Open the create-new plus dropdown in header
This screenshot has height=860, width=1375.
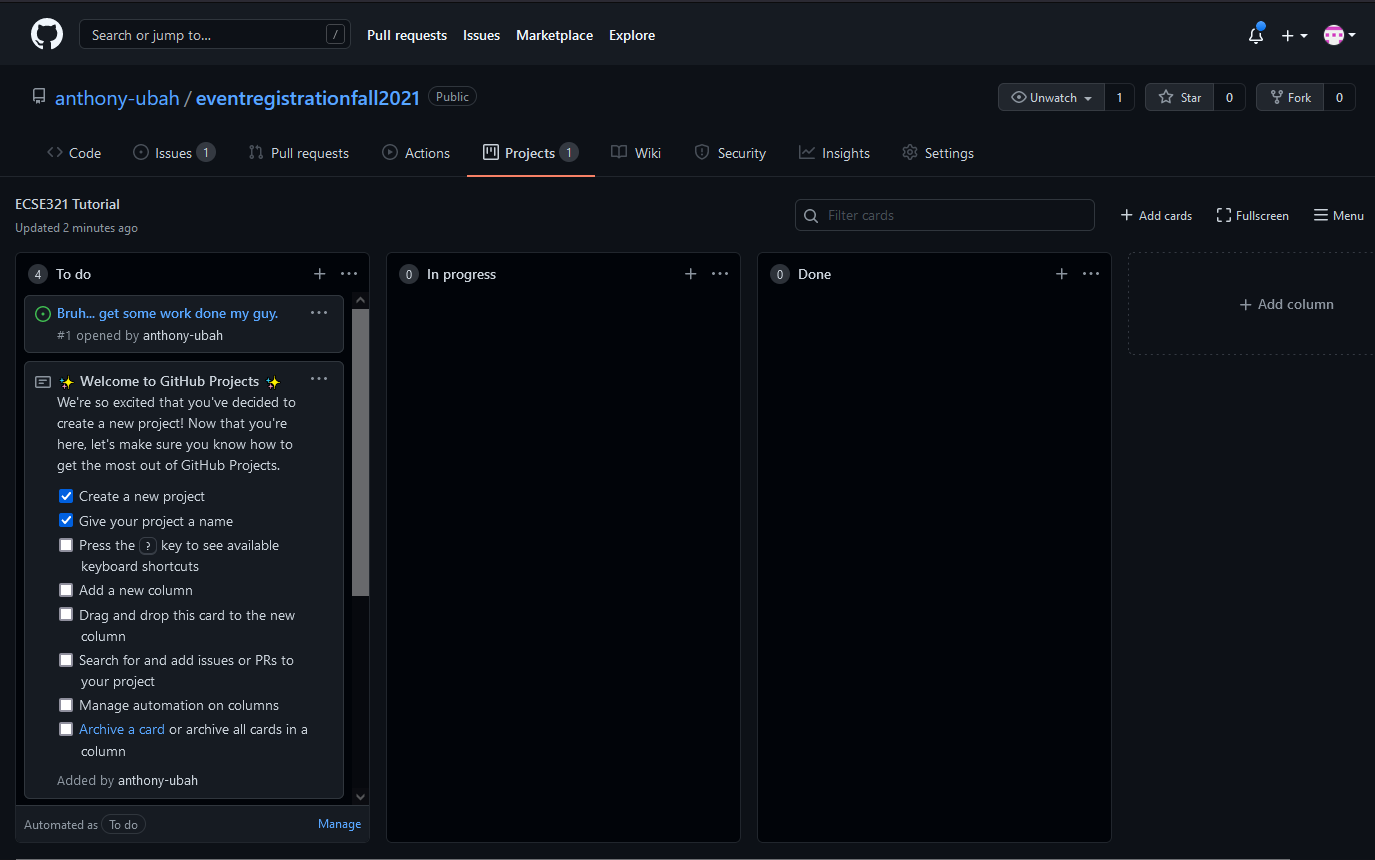click(1294, 35)
